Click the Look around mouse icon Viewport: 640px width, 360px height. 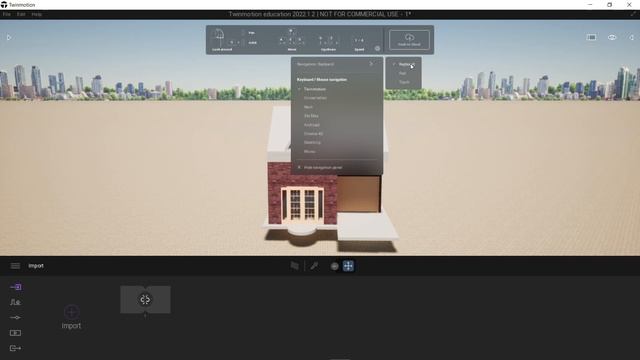click(220, 38)
